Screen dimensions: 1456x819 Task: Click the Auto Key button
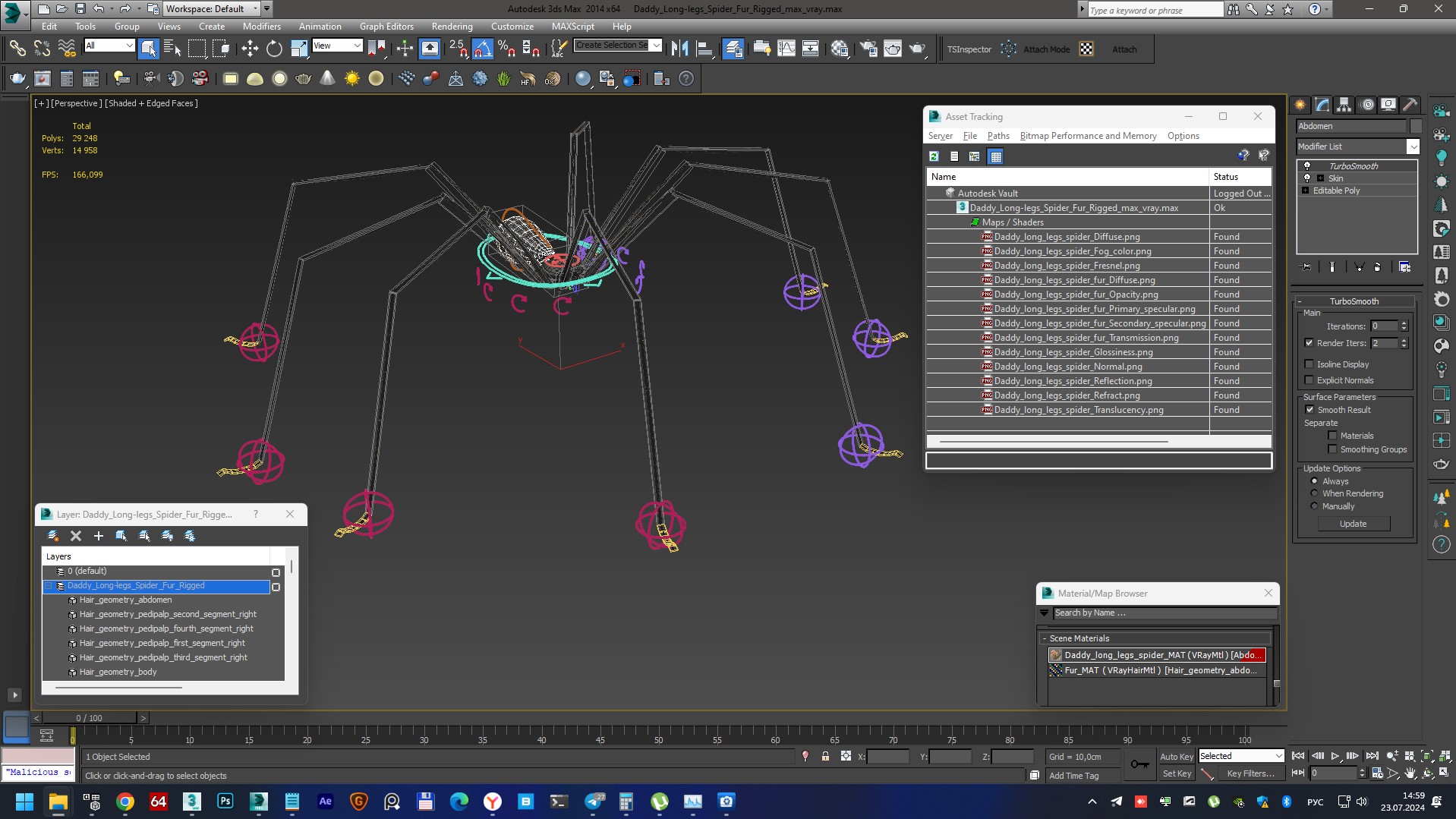click(1176, 757)
